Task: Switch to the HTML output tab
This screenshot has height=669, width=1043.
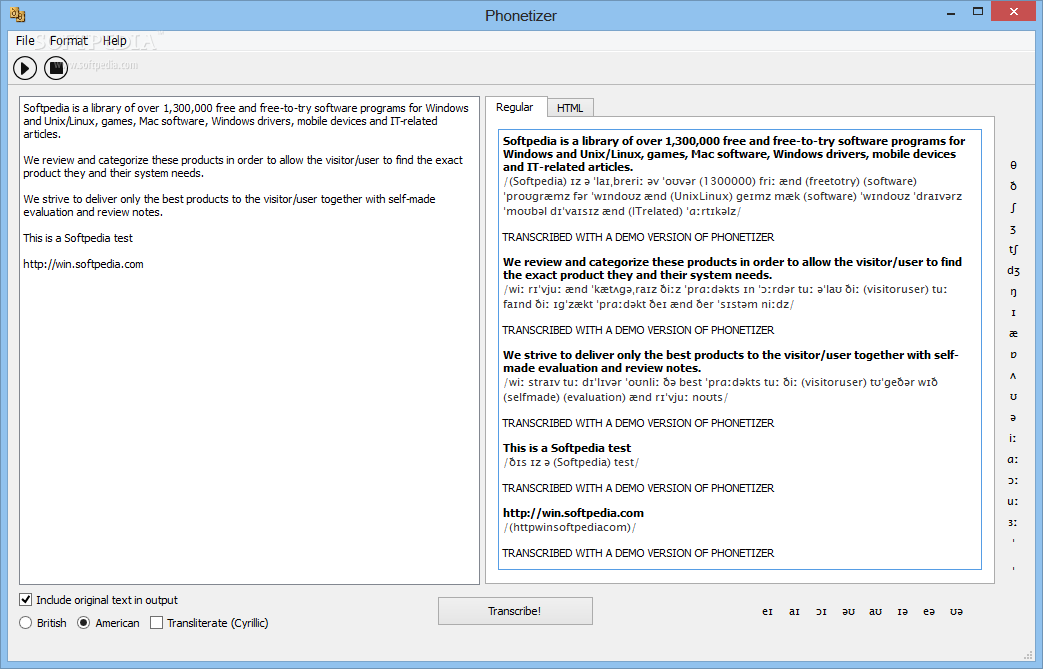Action: coord(570,108)
